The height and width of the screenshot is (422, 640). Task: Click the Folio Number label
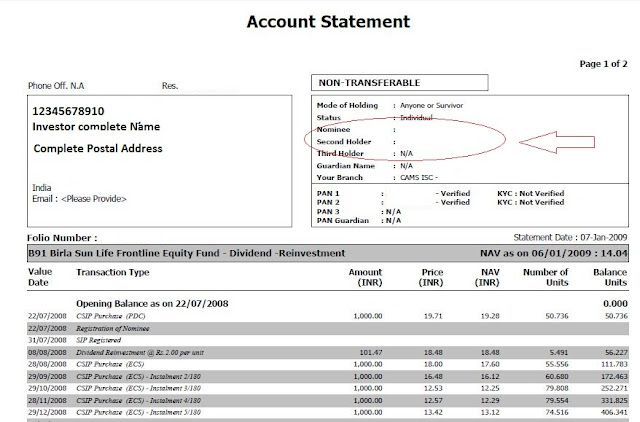pos(62,238)
